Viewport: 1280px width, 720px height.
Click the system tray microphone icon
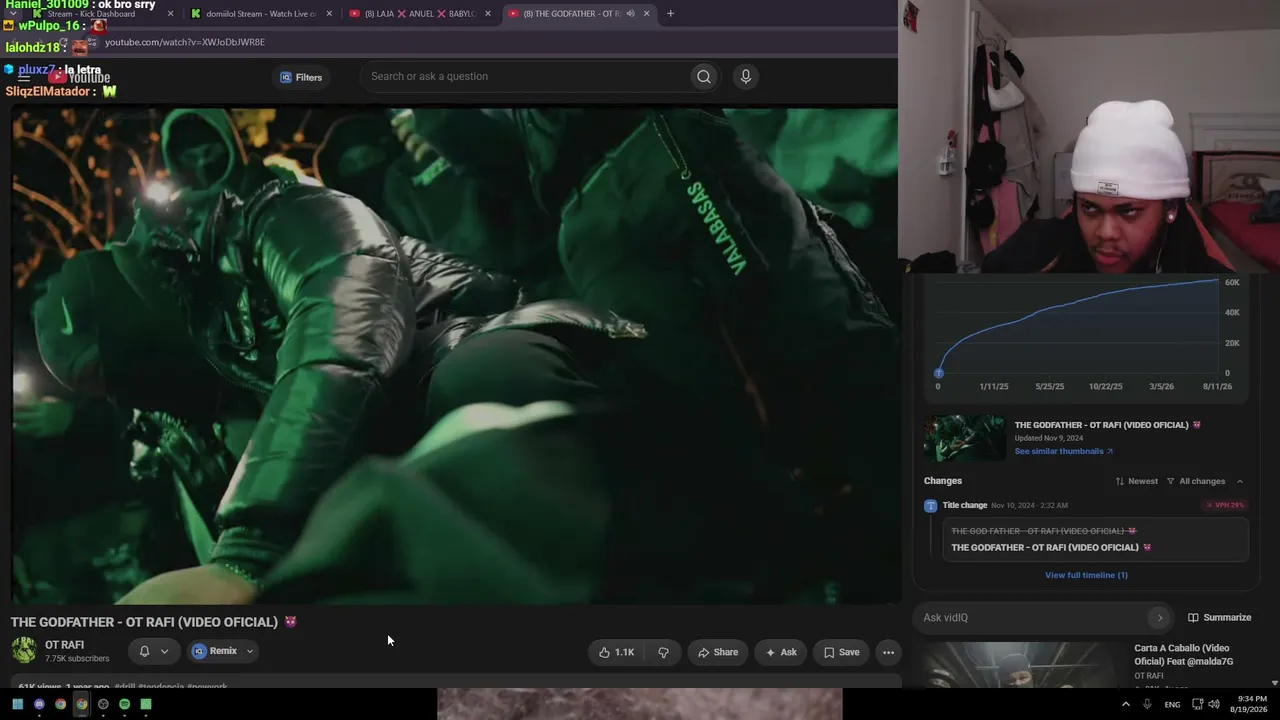tap(1148, 704)
